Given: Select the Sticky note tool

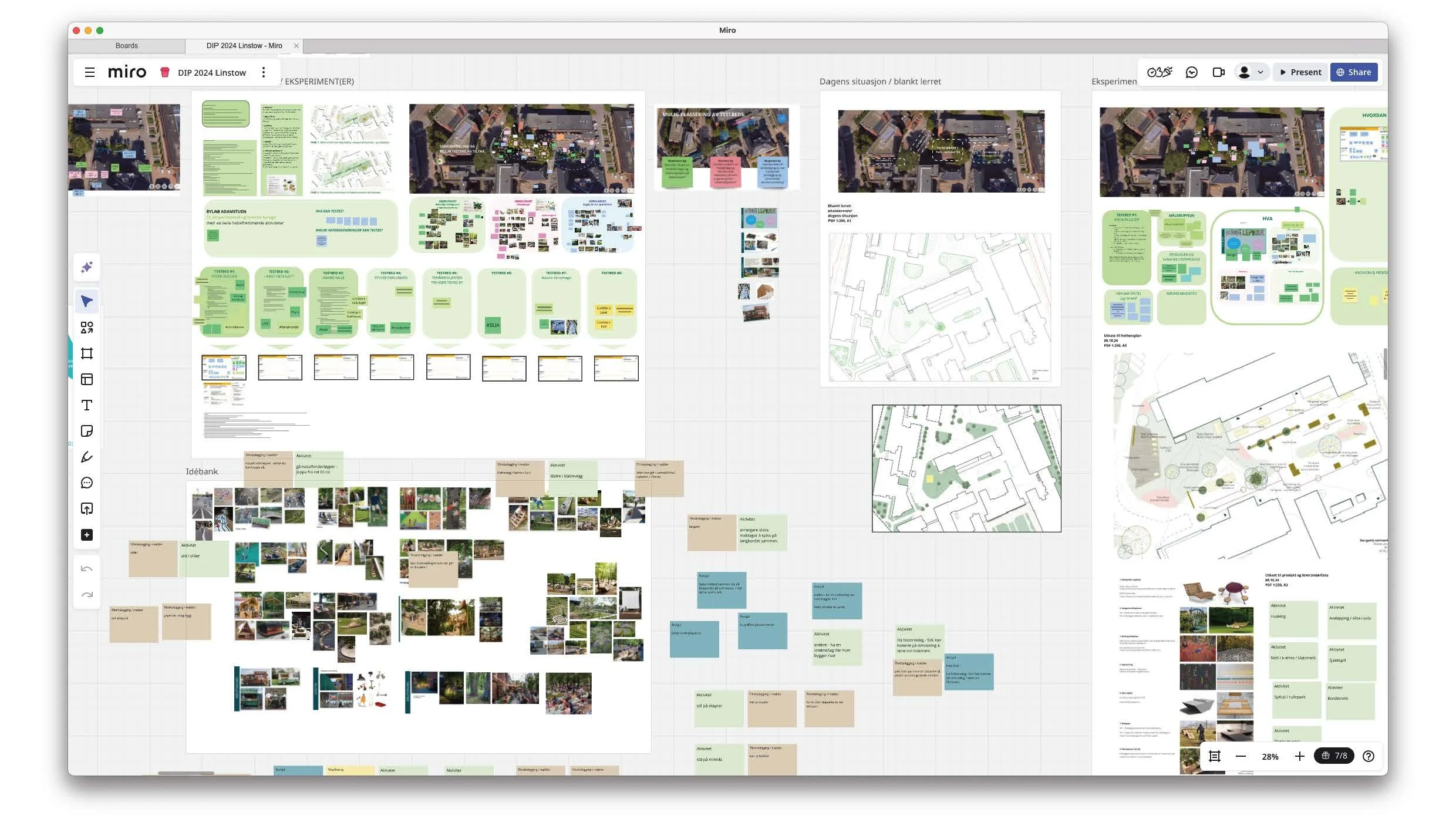Looking at the screenshot, I should (87, 431).
